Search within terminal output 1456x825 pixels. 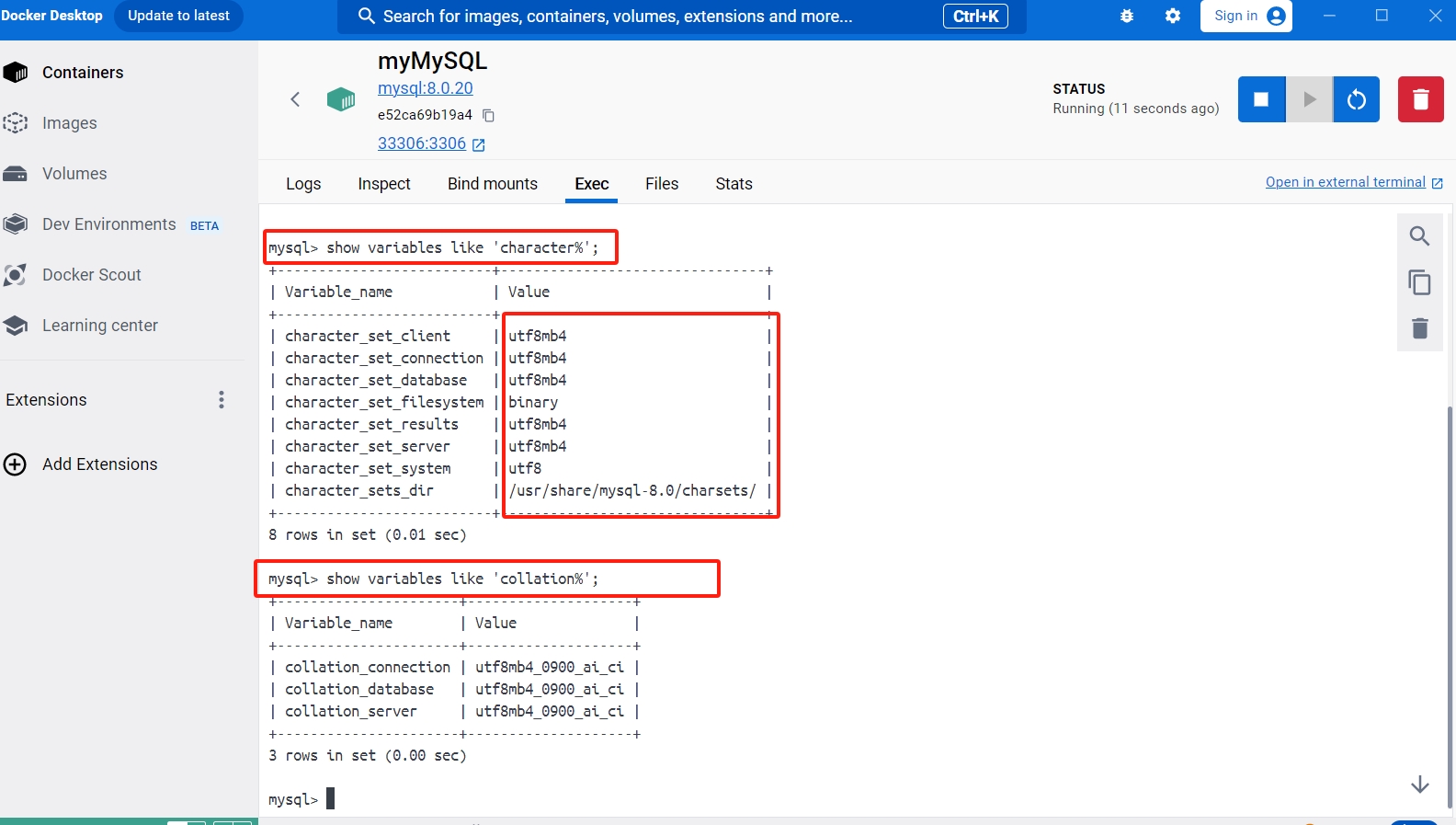click(x=1419, y=236)
